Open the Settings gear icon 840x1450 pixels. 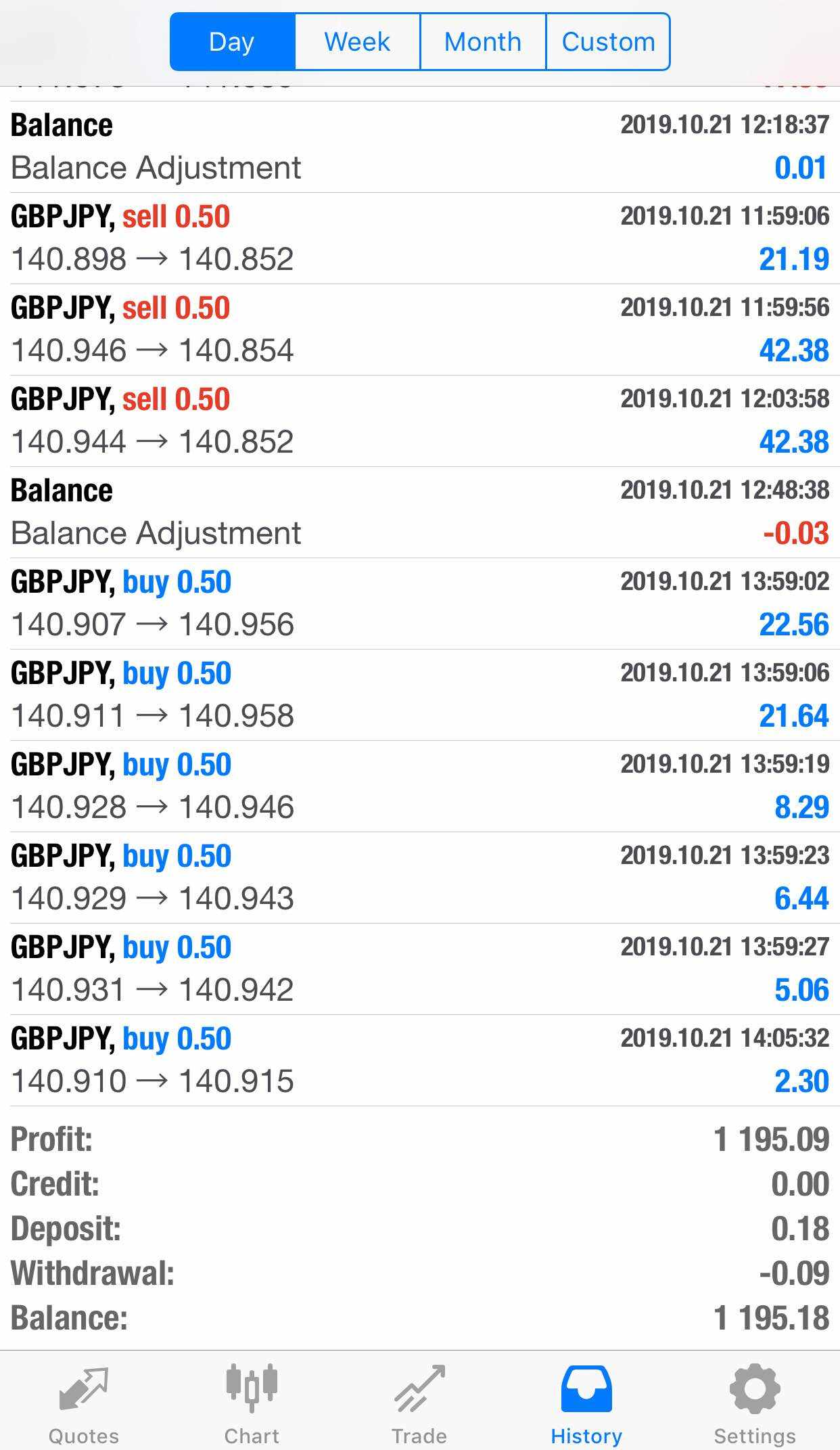click(755, 1388)
